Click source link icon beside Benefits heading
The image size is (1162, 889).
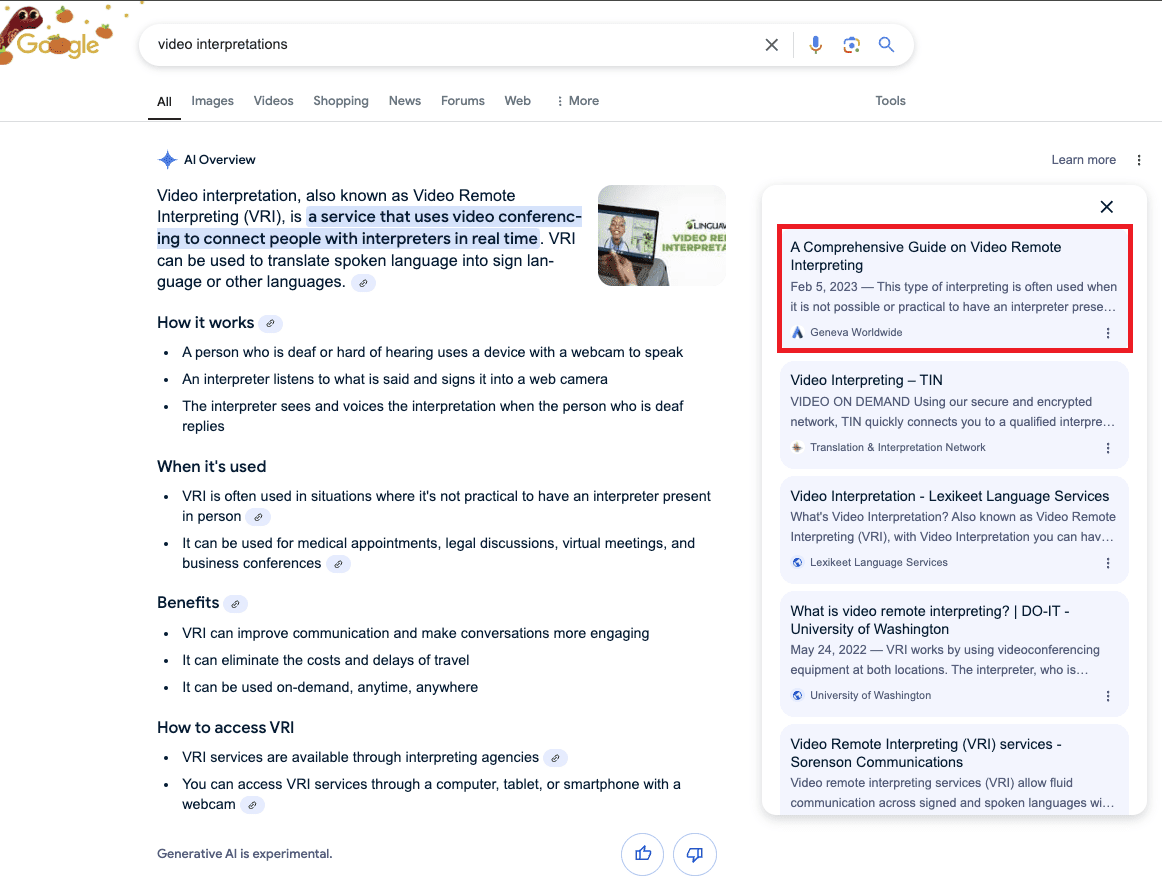point(235,604)
